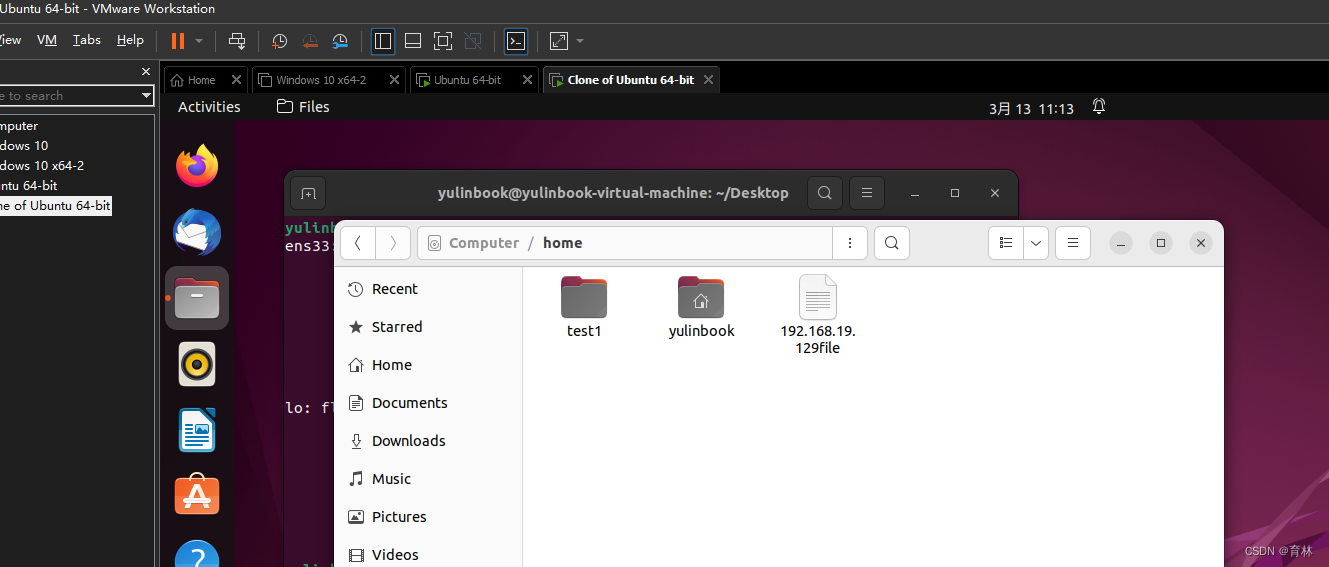The width and height of the screenshot is (1329, 567).
Task: Open the snapshot manager wrench icon
Action: (x=340, y=41)
